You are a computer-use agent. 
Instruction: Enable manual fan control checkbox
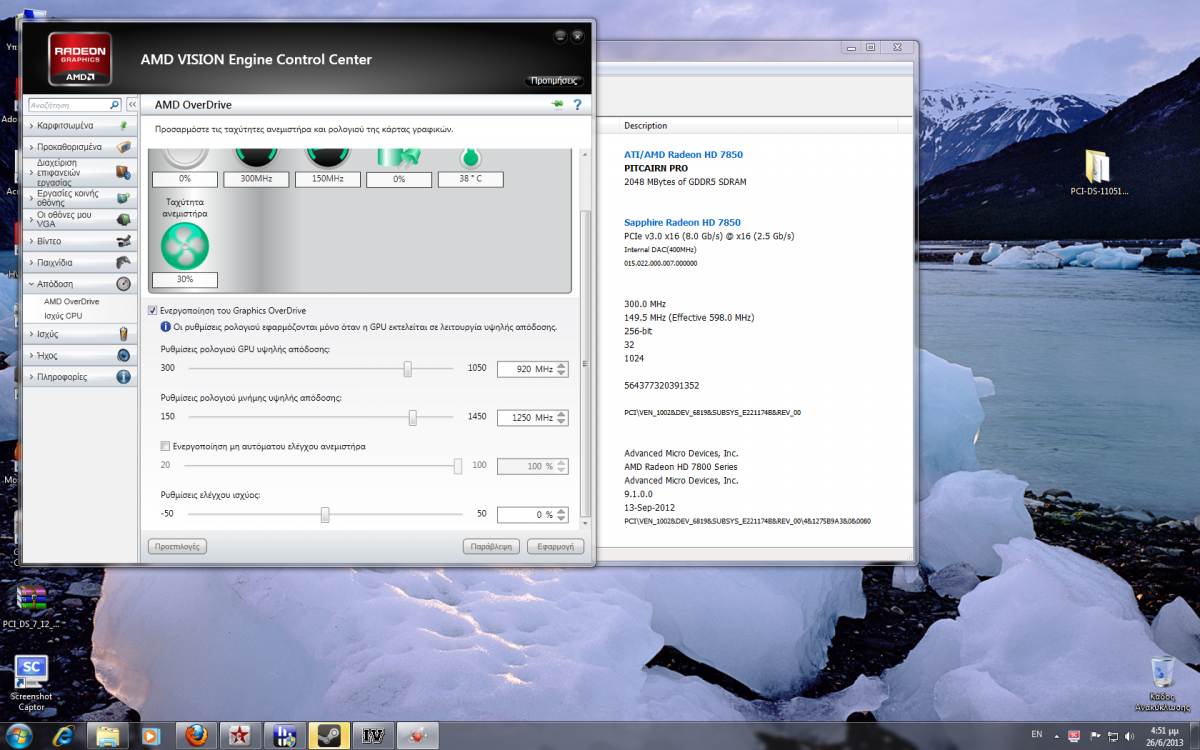[166, 446]
